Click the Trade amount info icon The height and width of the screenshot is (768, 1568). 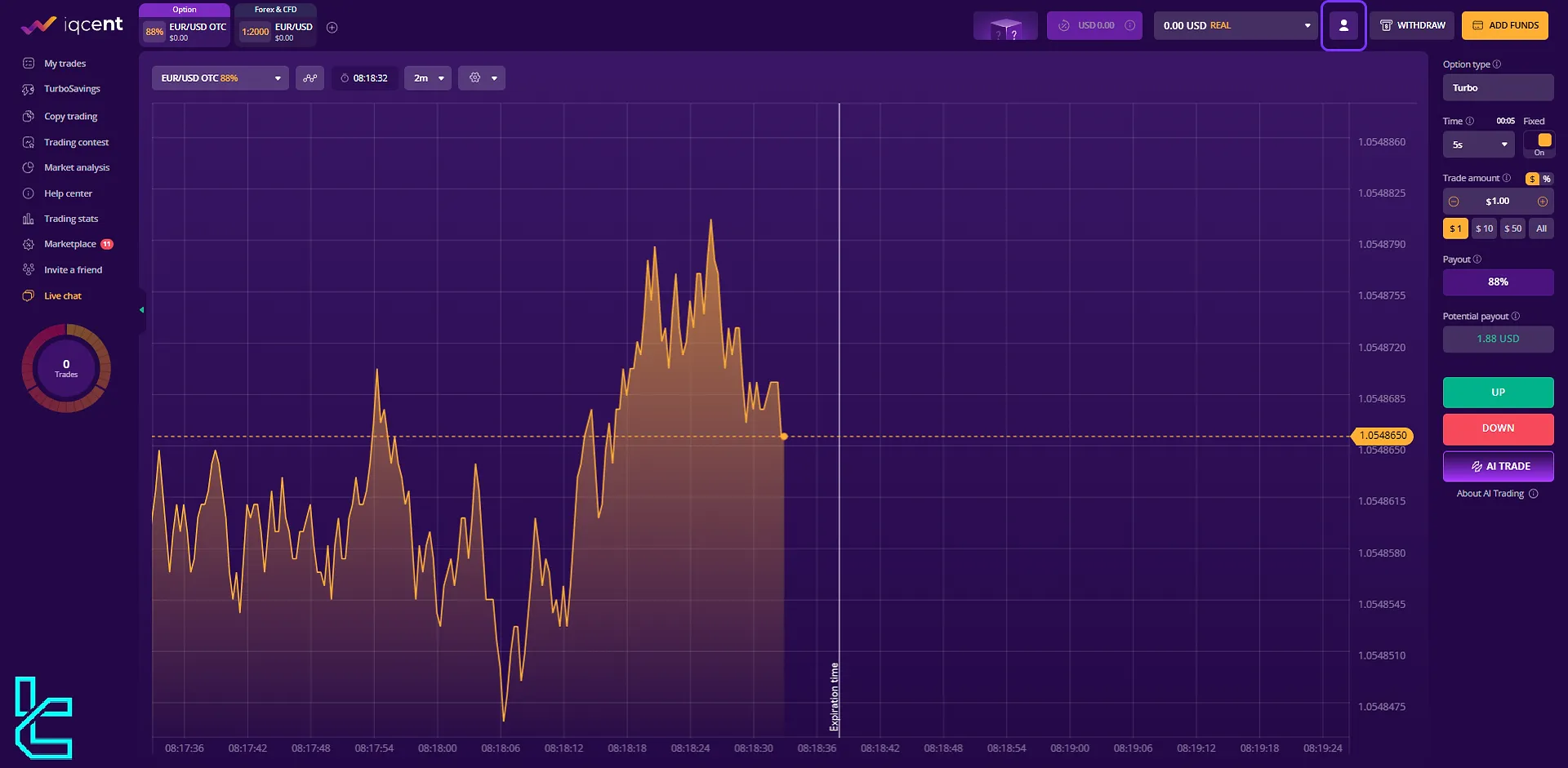pos(1507,178)
